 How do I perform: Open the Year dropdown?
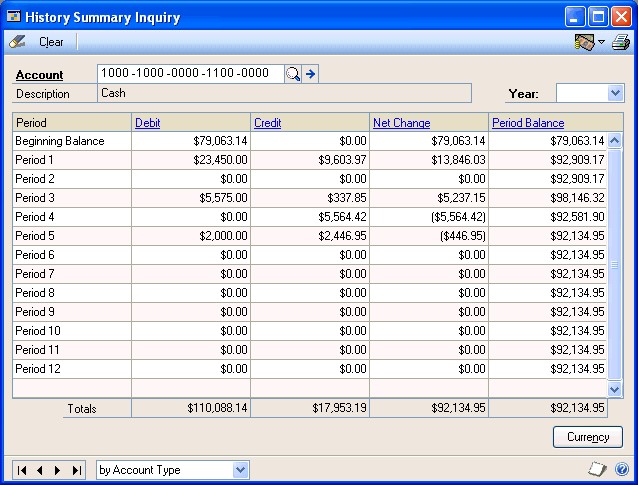click(615, 93)
